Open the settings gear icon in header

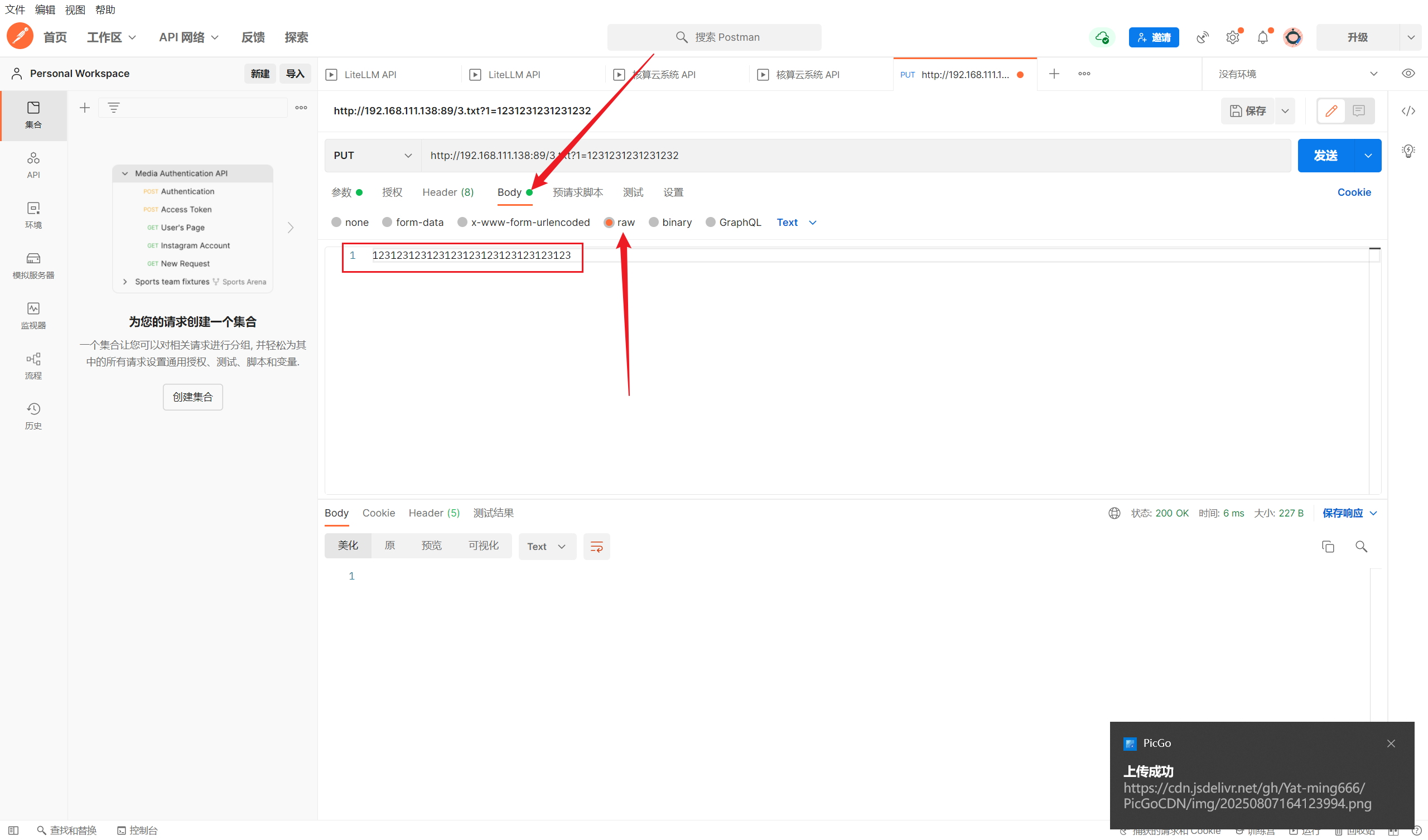click(1232, 37)
